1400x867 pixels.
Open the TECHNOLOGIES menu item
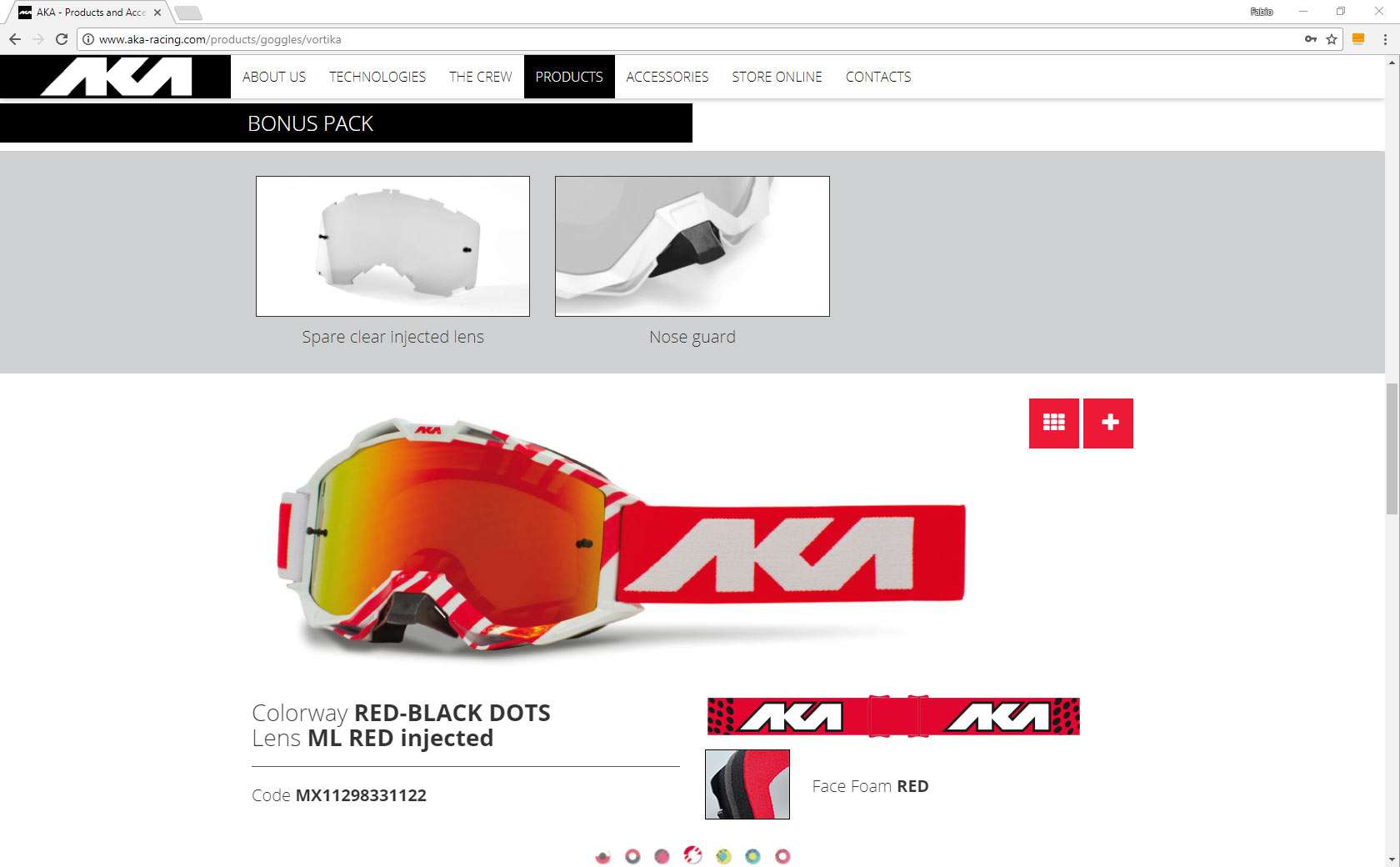(x=377, y=77)
